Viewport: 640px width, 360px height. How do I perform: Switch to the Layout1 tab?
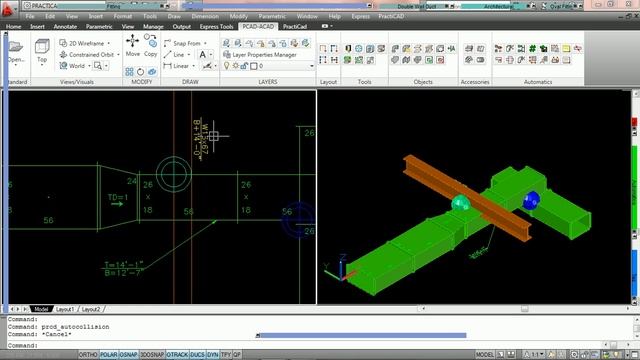65,309
